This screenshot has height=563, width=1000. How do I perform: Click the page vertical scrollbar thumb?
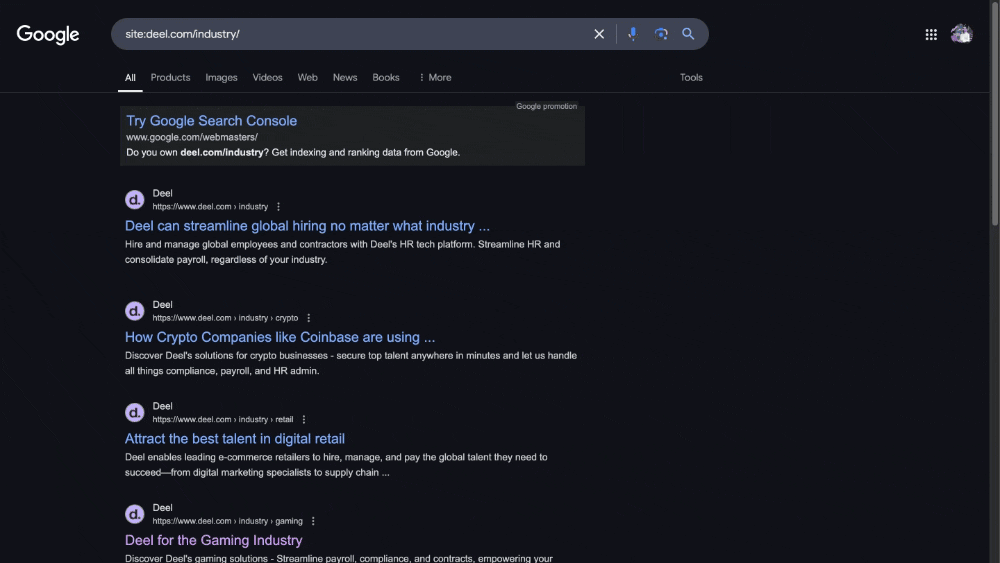pyautogui.click(x=994, y=112)
